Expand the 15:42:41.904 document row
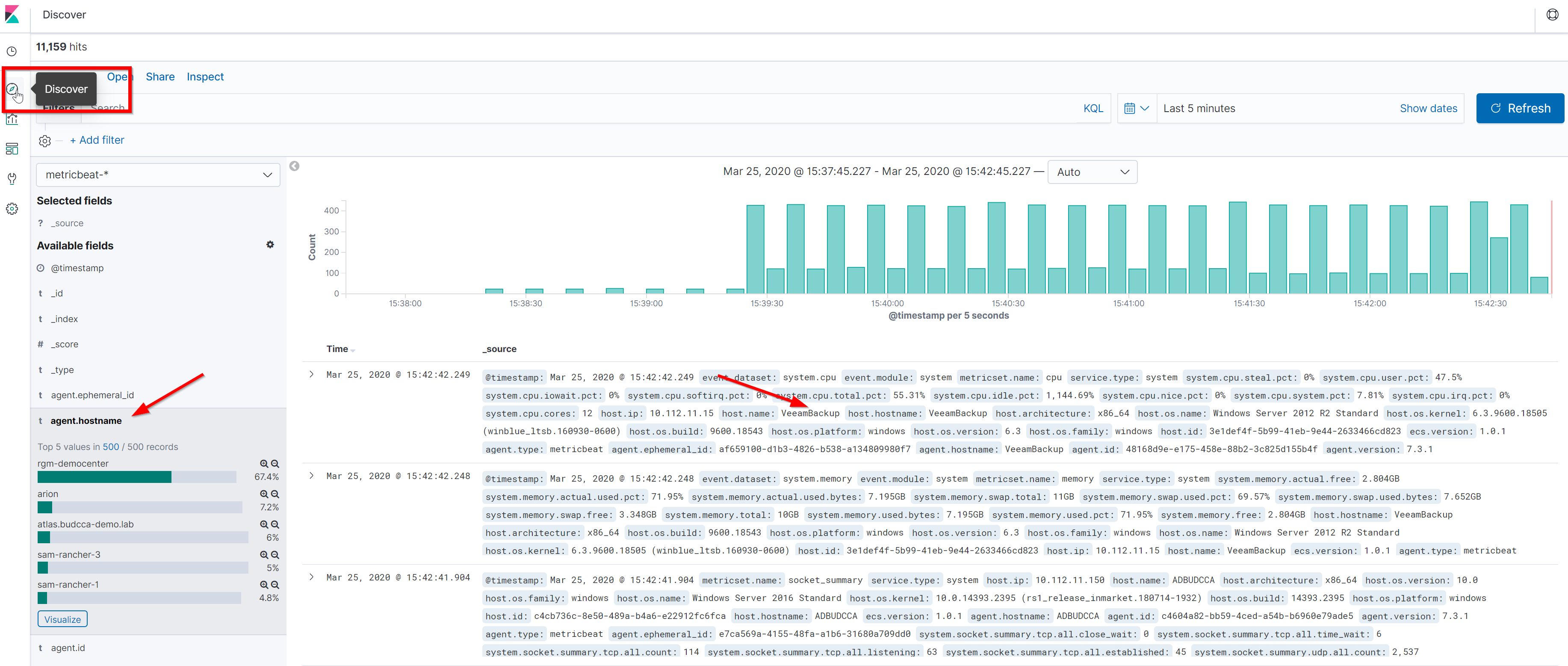Screen dimensions: 1568x666 pos(312,577)
